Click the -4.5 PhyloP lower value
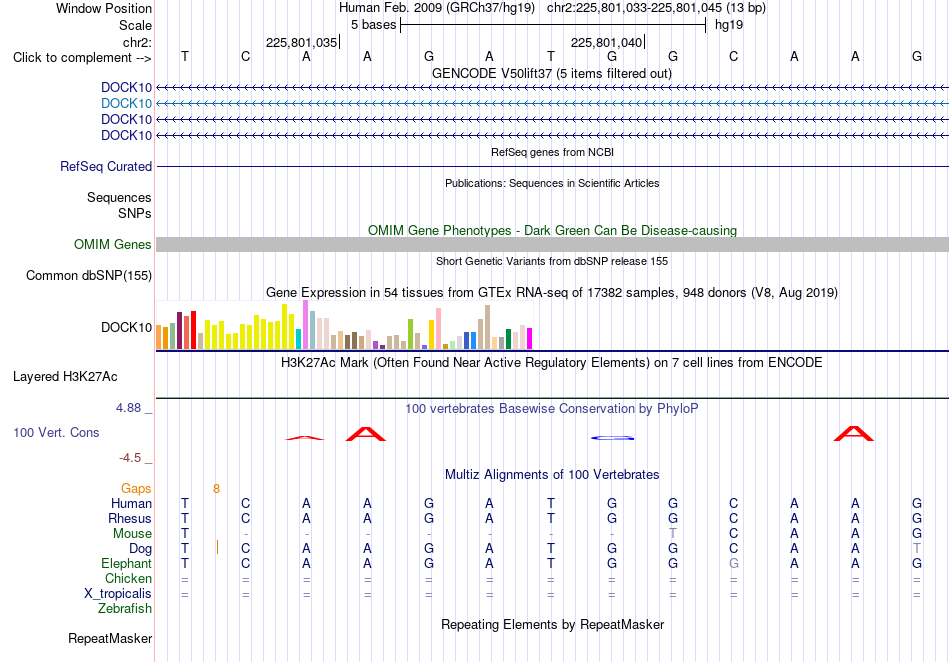 pyautogui.click(x=130, y=458)
